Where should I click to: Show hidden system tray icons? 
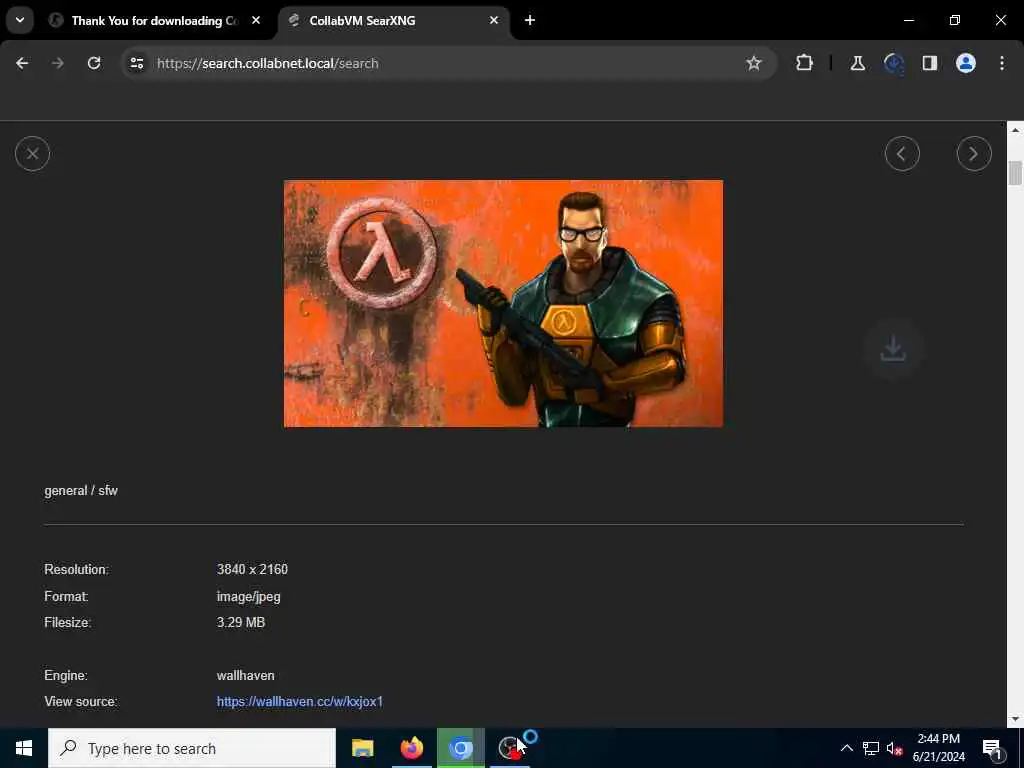[x=846, y=748]
